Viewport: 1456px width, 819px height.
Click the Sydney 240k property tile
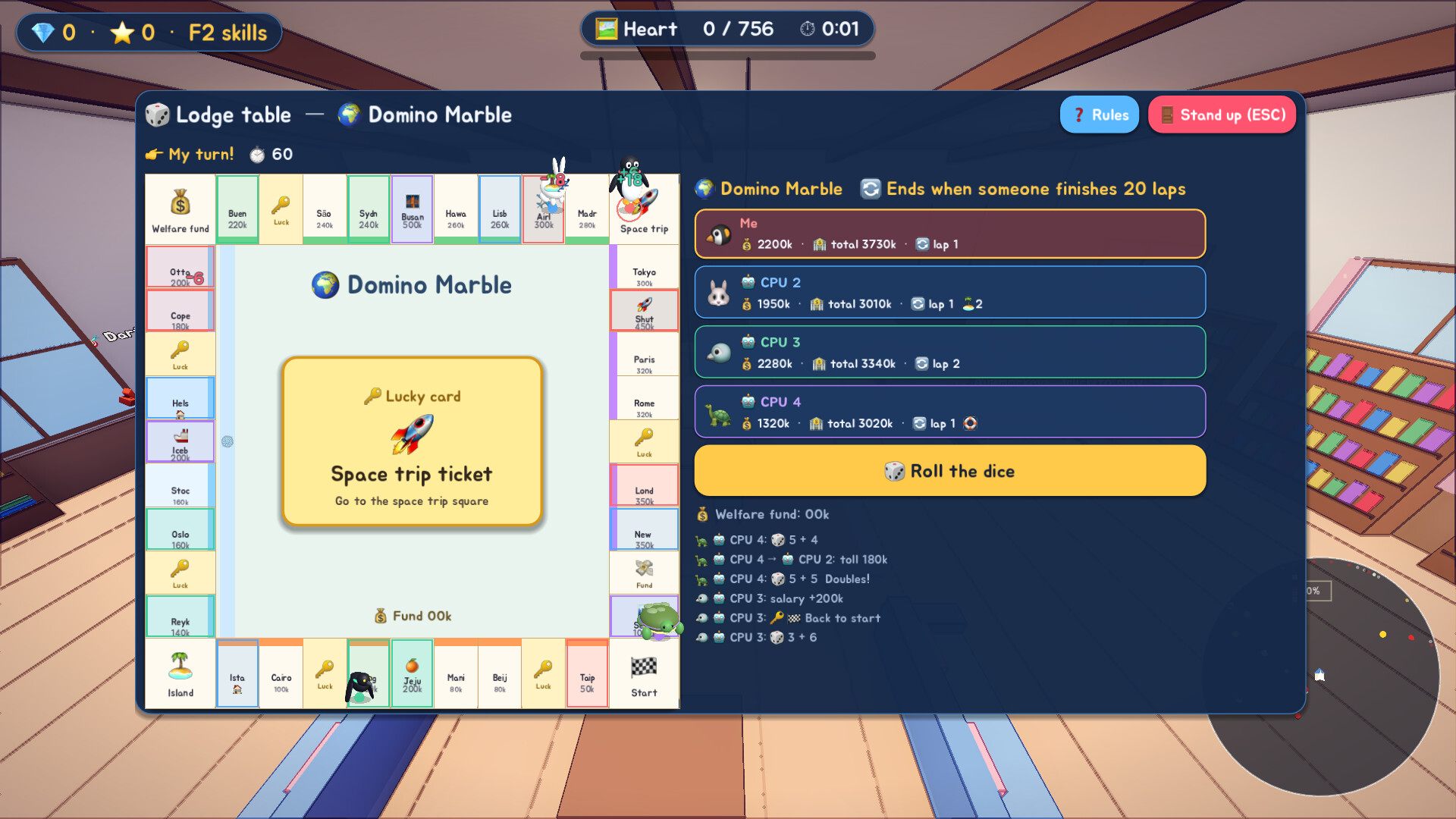click(x=369, y=209)
